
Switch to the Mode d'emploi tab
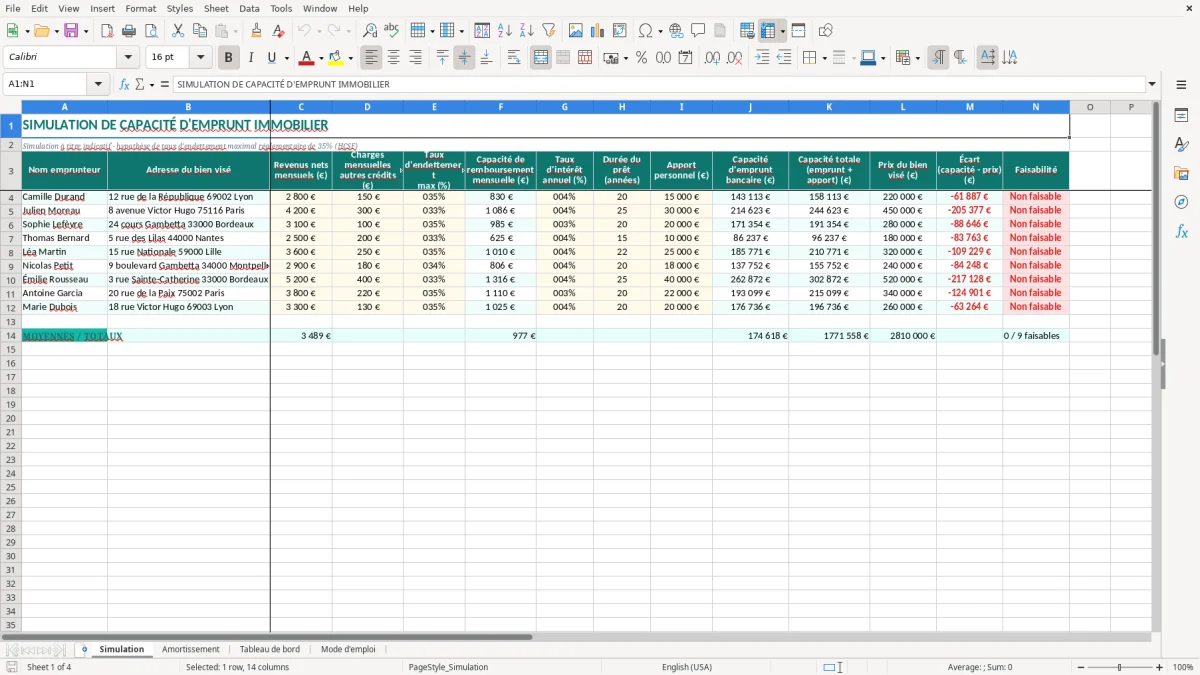pyautogui.click(x=348, y=649)
